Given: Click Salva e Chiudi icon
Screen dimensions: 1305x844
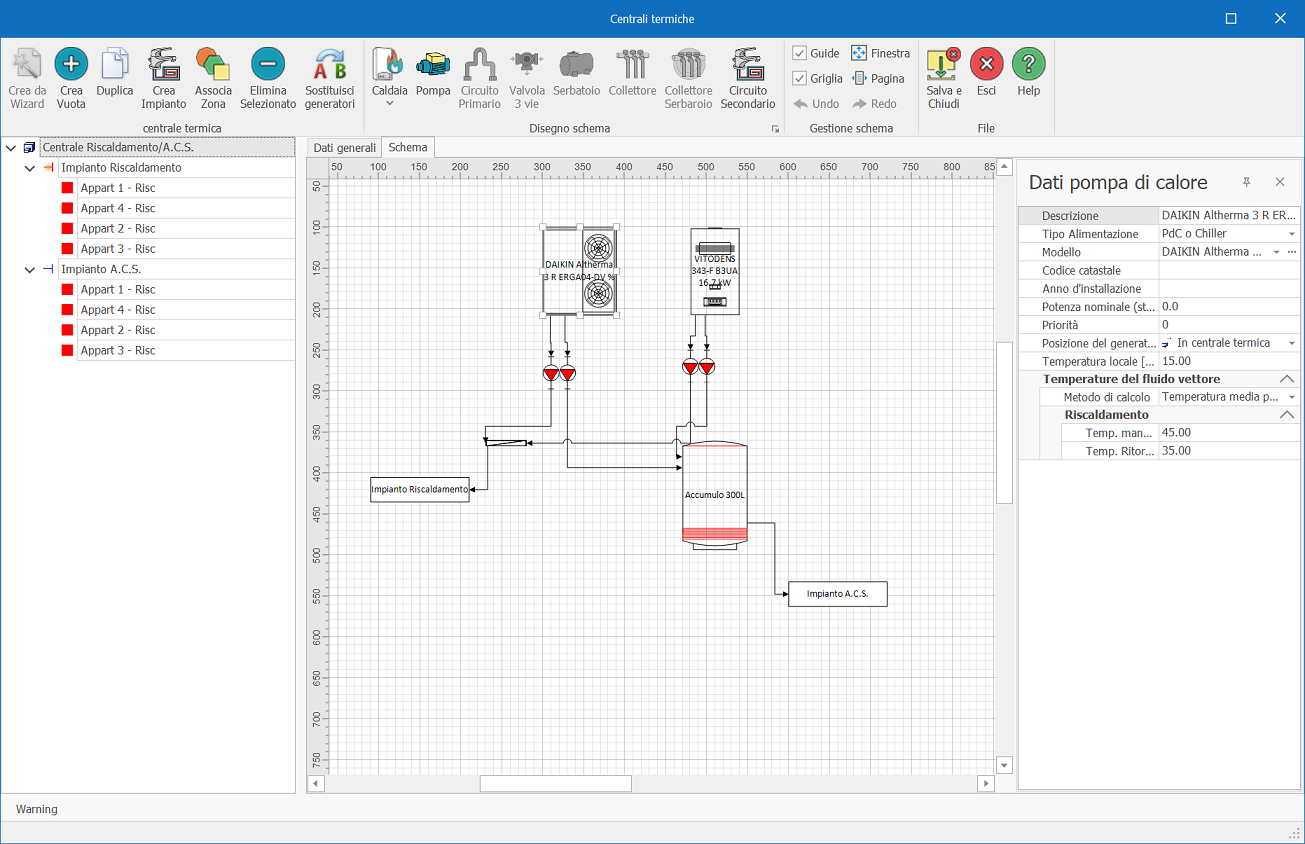Looking at the screenshot, I should point(943,66).
